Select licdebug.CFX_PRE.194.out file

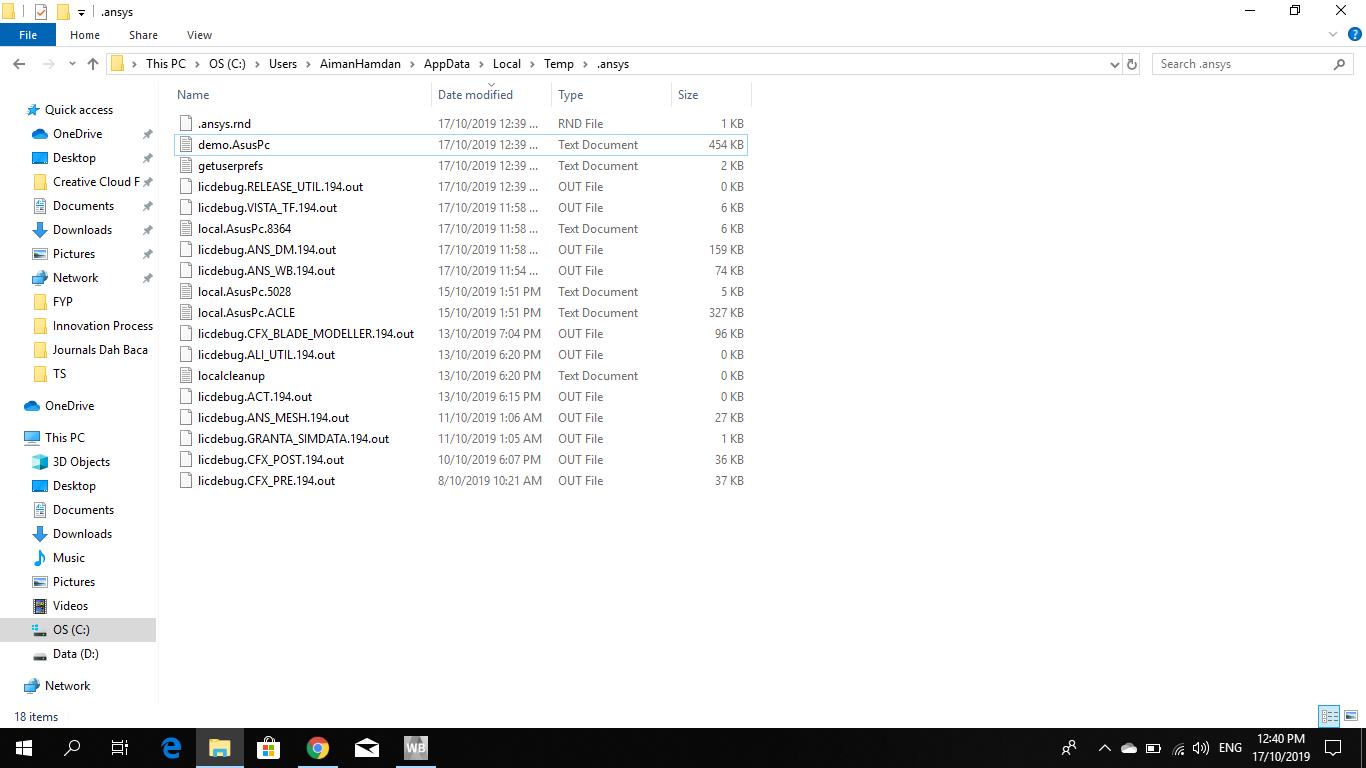pos(266,481)
